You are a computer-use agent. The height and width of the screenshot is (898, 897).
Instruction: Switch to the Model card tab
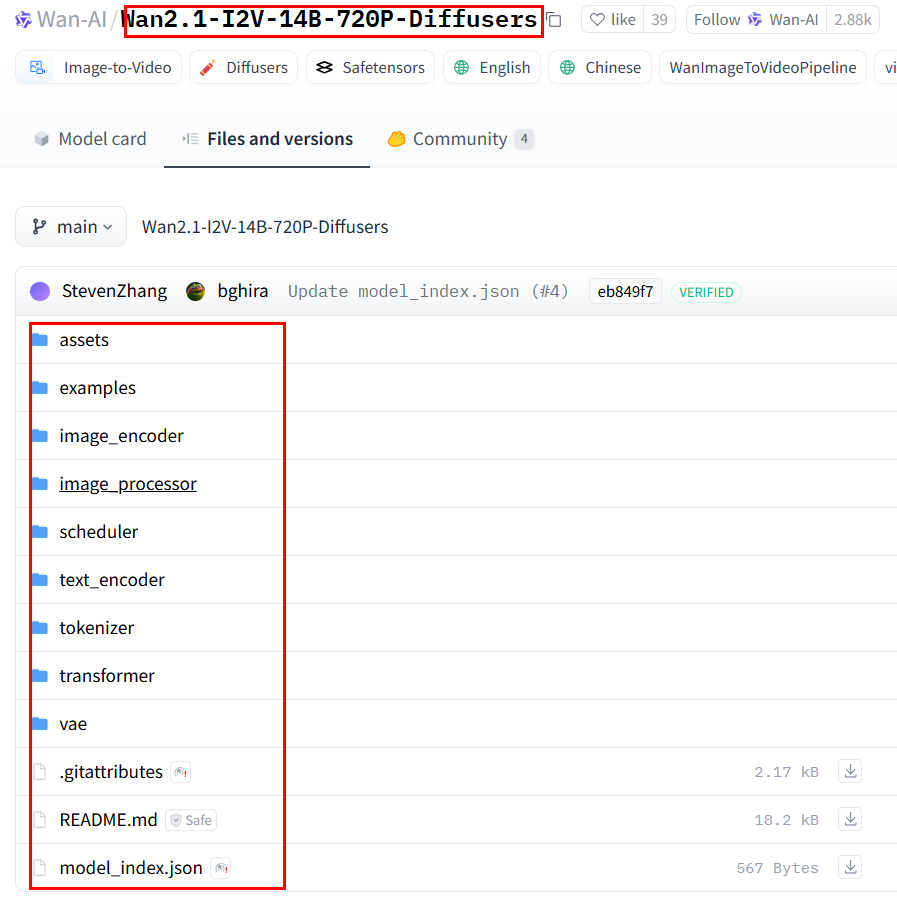pyautogui.click(x=90, y=139)
